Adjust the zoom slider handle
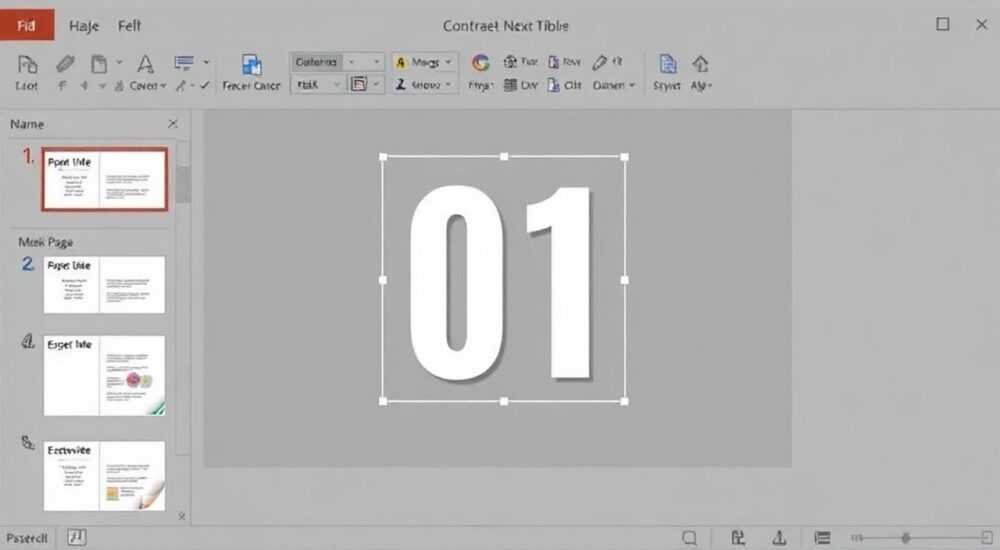This screenshot has height=550, width=1000. (906, 538)
